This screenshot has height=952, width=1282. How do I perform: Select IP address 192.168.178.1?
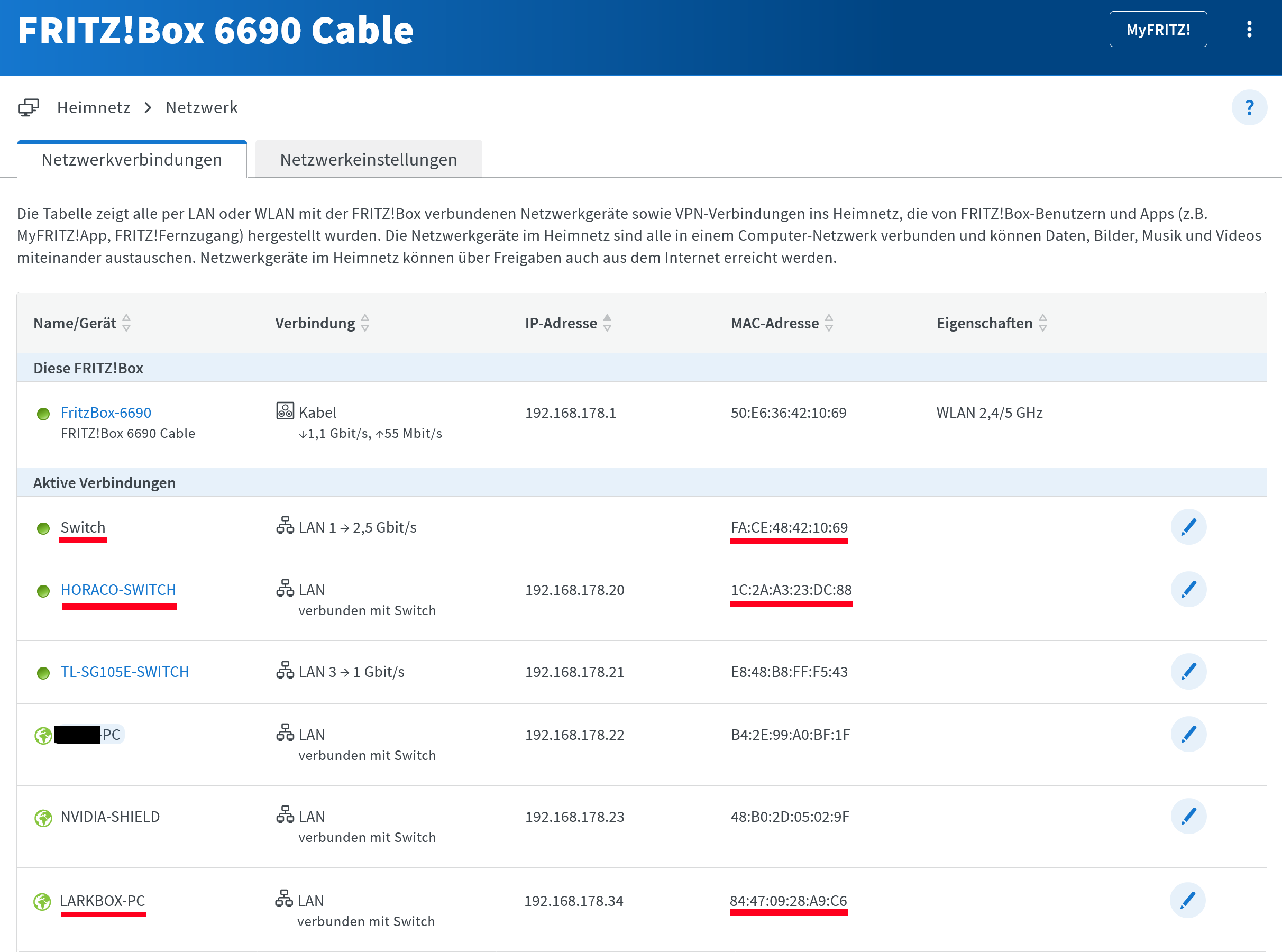pos(571,413)
